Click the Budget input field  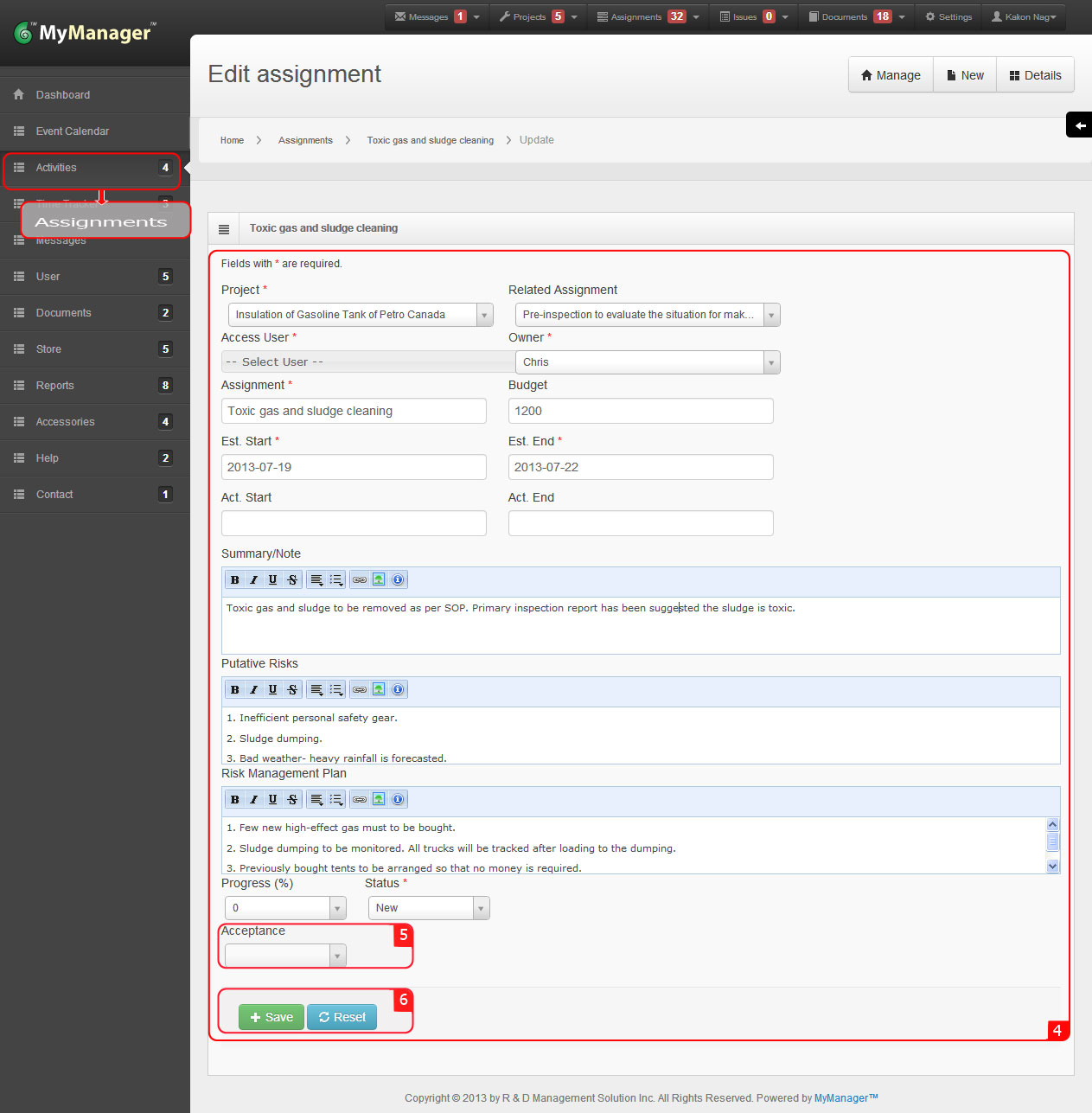click(640, 411)
